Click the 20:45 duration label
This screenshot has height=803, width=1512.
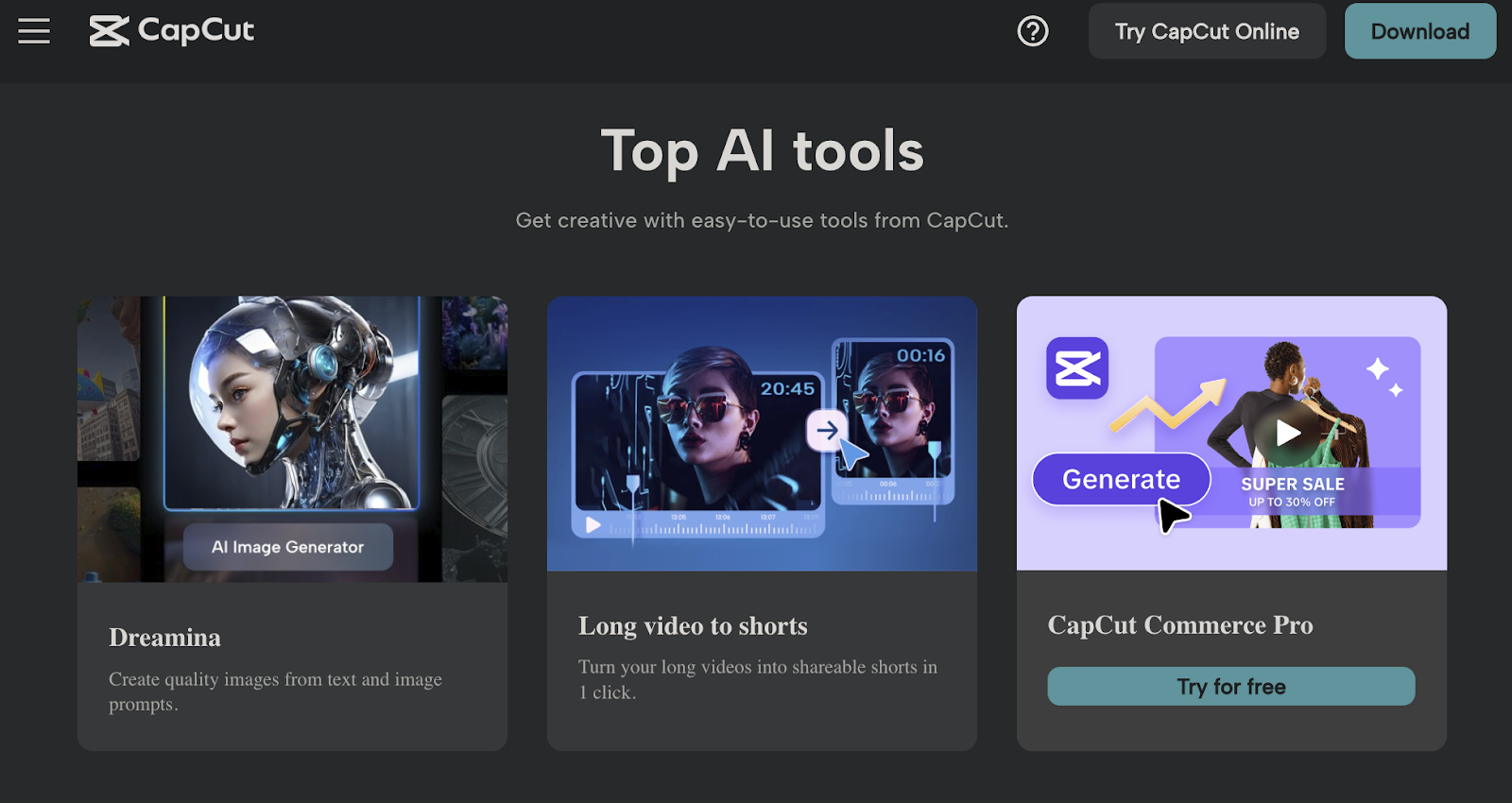pyautogui.click(x=787, y=388)
